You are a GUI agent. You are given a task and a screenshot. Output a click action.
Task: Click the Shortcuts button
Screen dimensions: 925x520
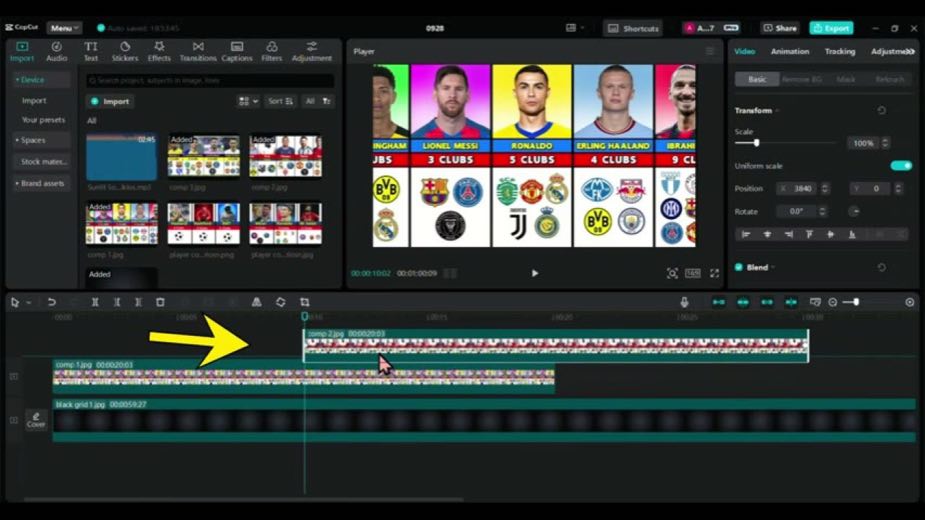pyautogui.click(x=633, y=28)
